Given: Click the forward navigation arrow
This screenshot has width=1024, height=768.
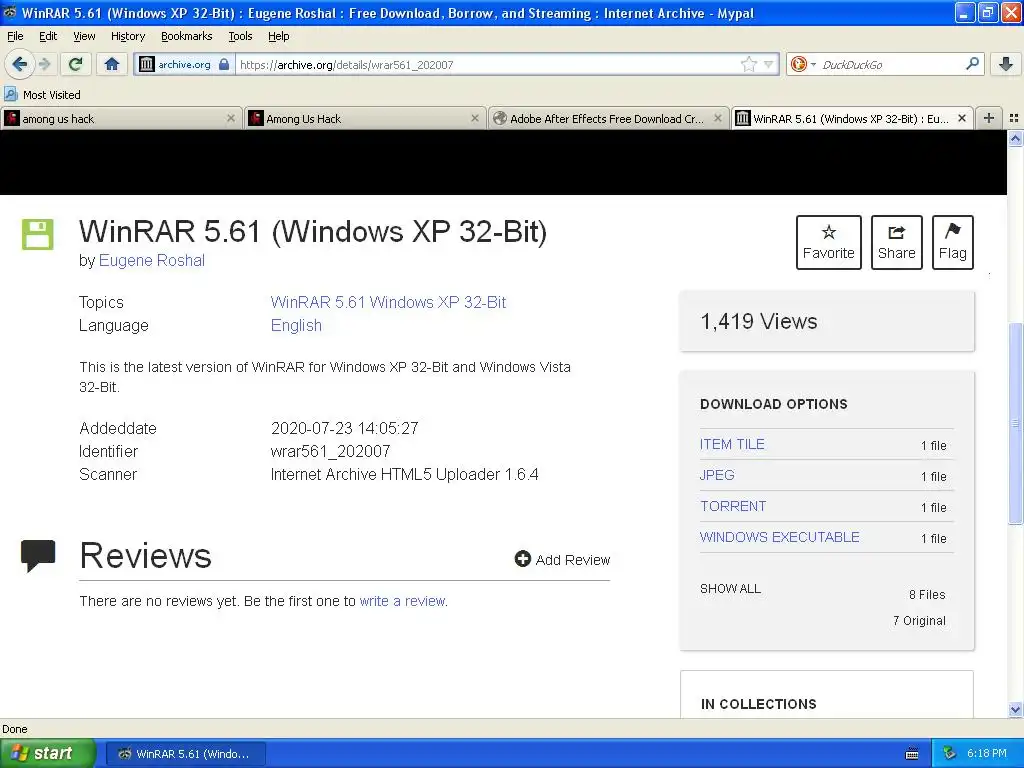Looking at the screenshot, I should click(44, 64).
